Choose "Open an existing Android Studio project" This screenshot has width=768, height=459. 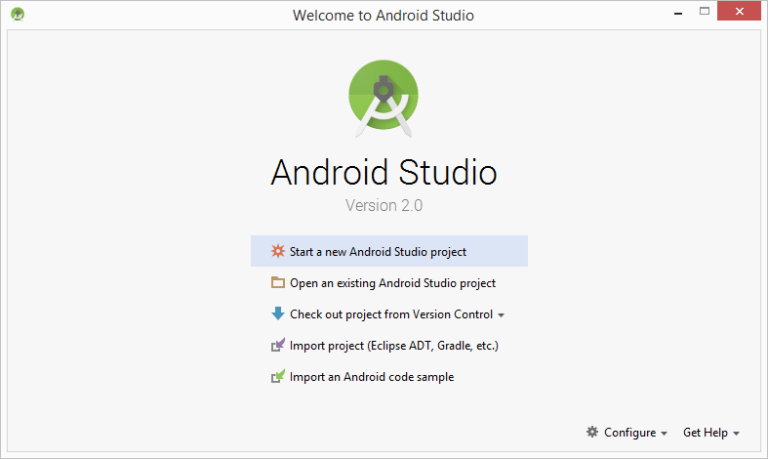(392, 283)
